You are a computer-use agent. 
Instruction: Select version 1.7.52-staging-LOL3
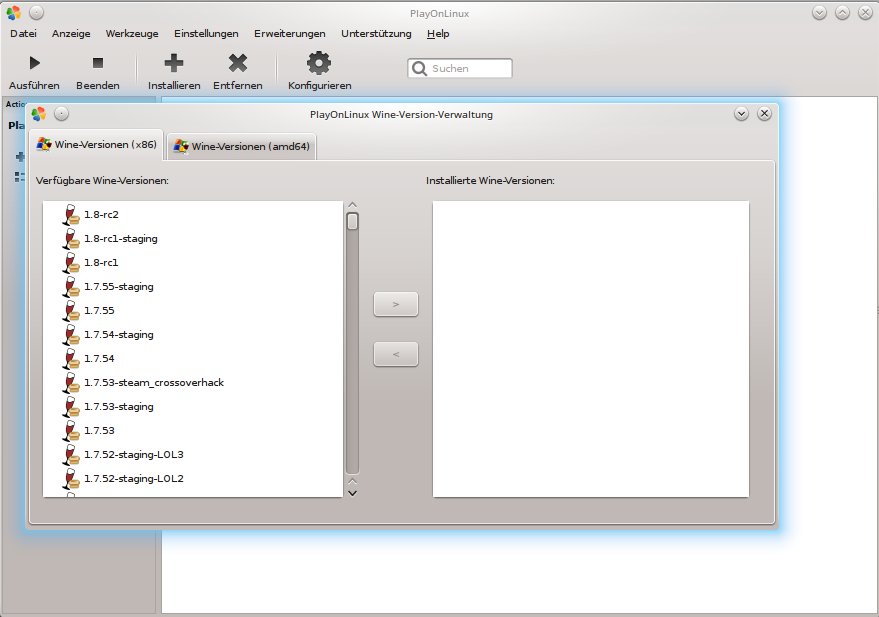tap(134, 455)
